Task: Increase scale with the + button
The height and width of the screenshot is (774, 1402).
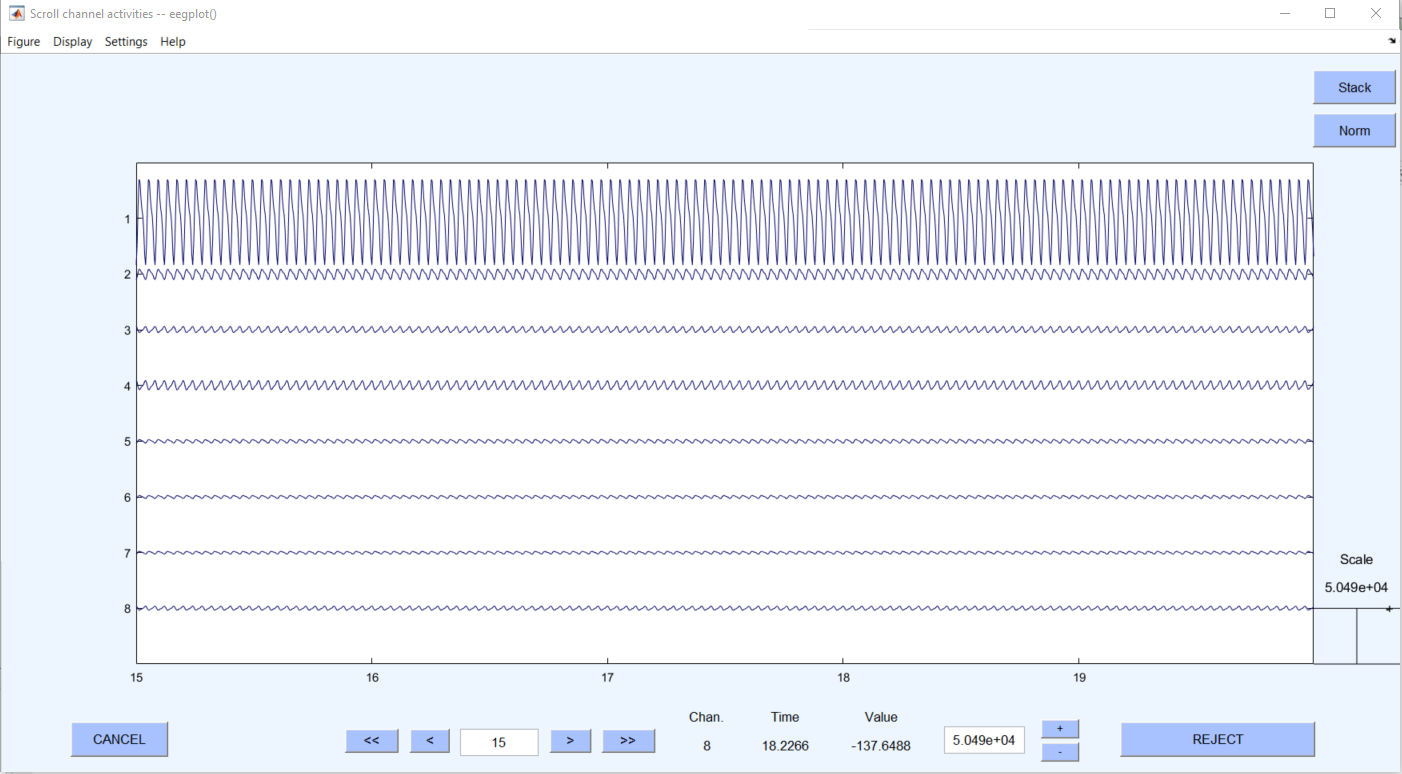Action: click(1060, 729)
